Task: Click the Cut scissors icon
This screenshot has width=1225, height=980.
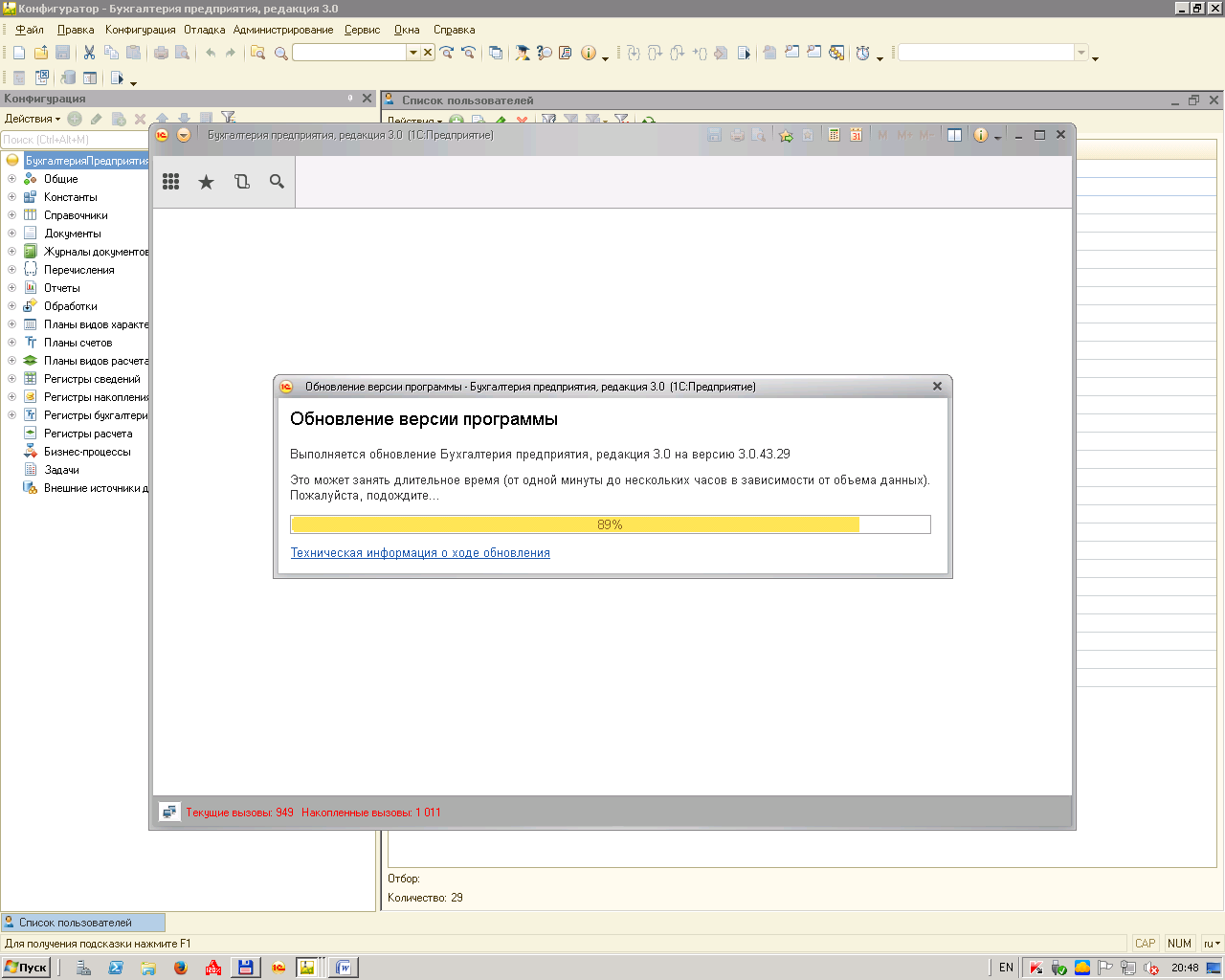Action: [89, 53]
